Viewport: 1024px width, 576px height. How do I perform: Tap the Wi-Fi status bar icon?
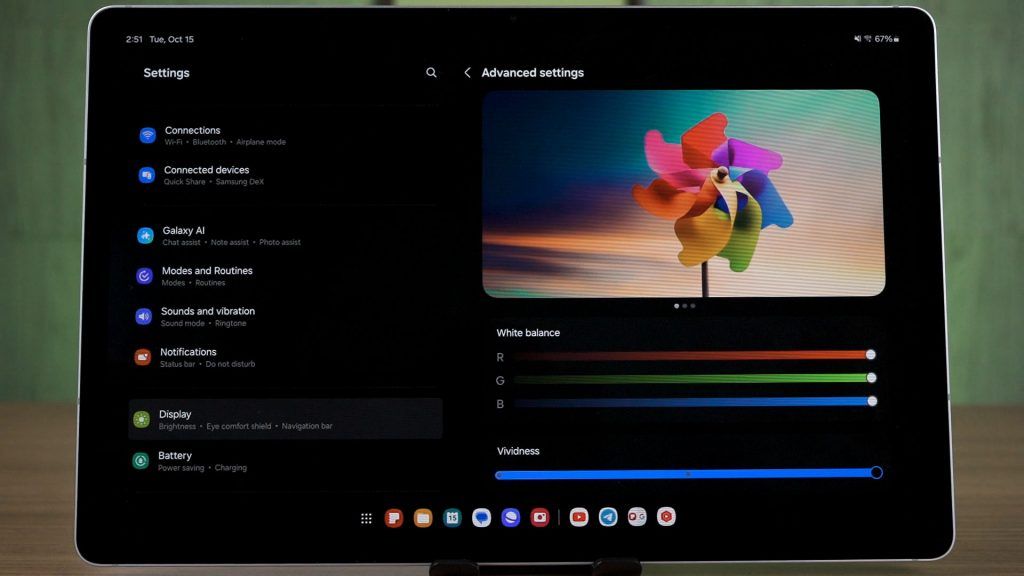(x=868, y=39)
